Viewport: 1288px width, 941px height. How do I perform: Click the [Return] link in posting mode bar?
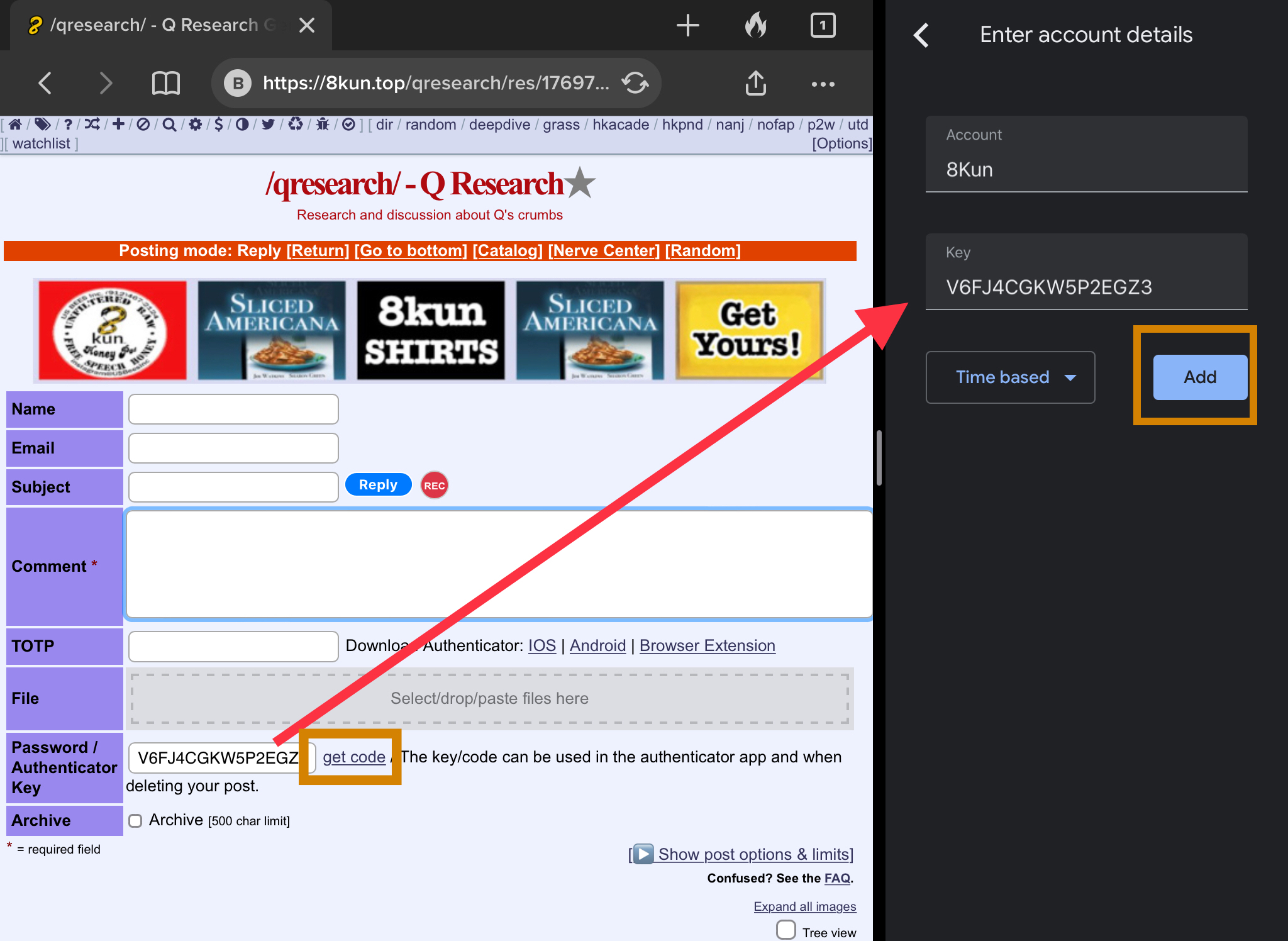tap(318, 250)
